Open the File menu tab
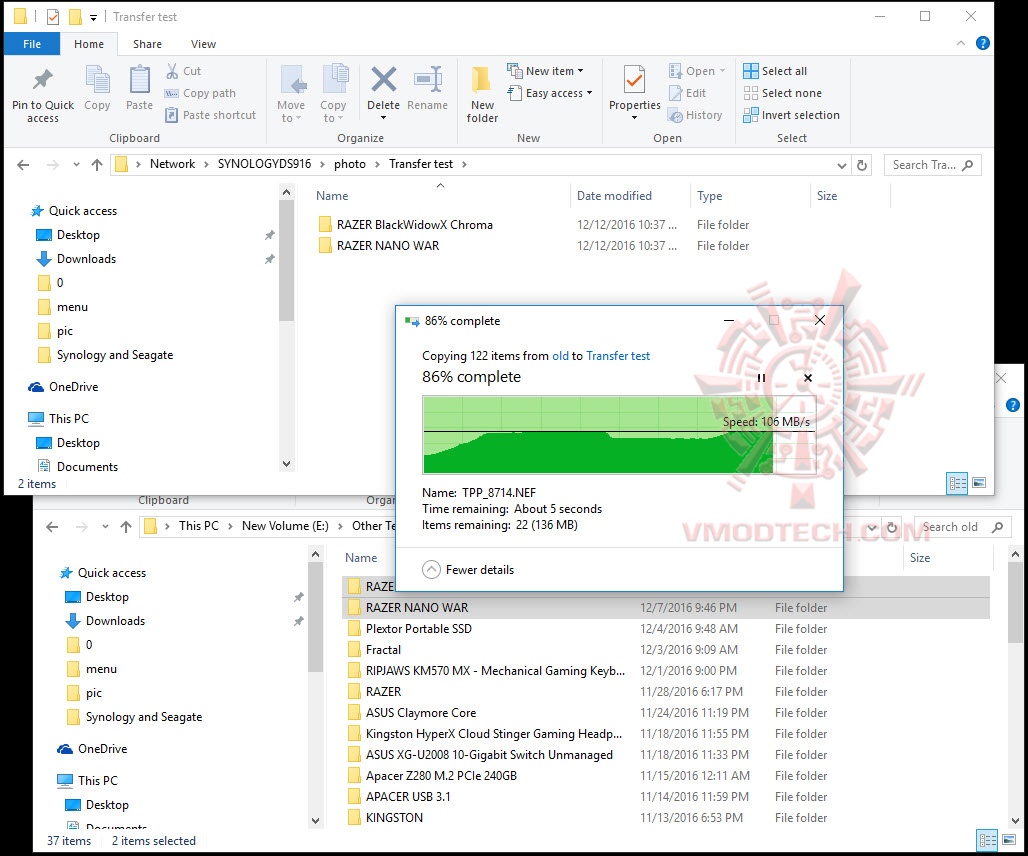The height and width of the screenshot is (856, 1028). 32,44
